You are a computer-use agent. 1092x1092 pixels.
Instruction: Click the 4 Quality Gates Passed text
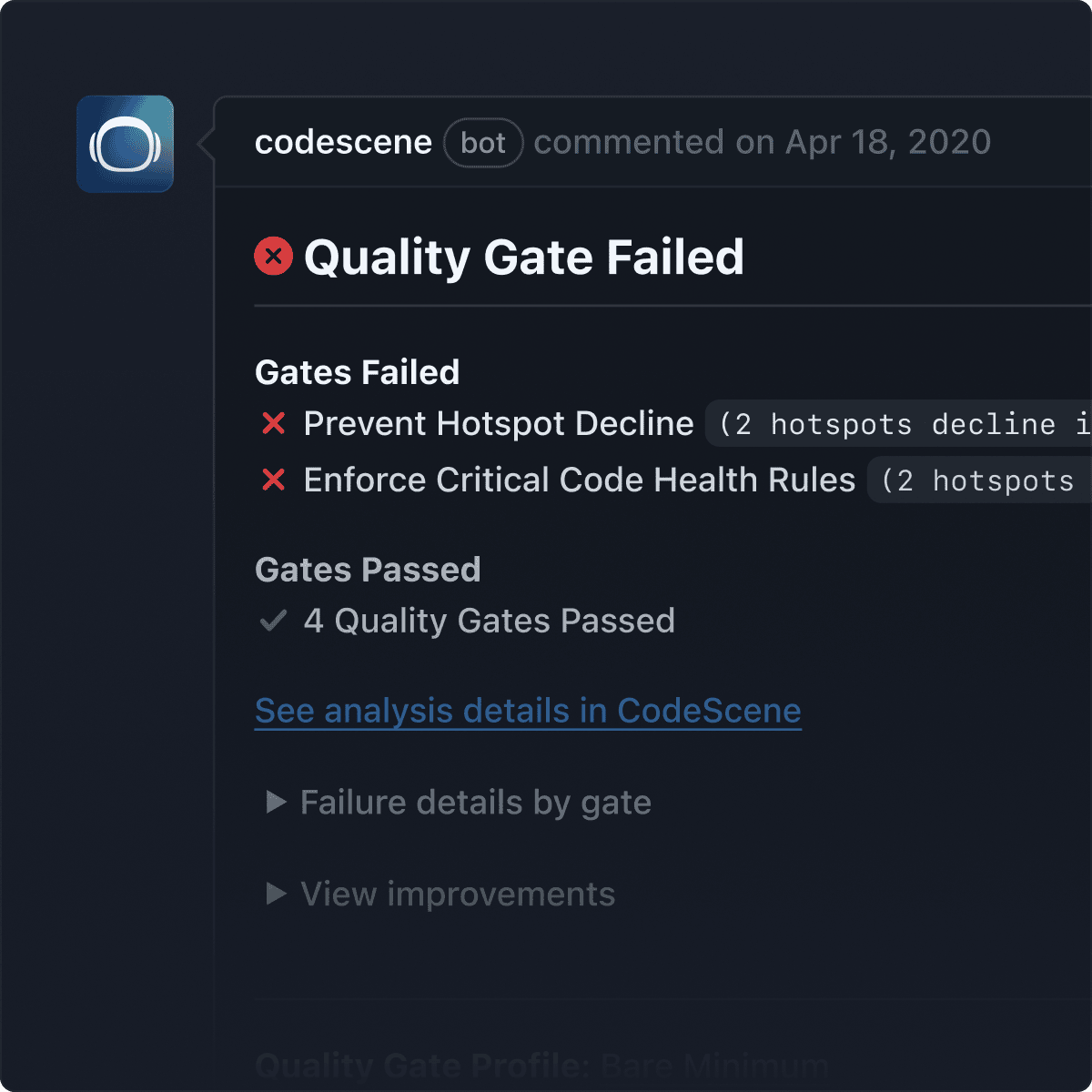490,622
